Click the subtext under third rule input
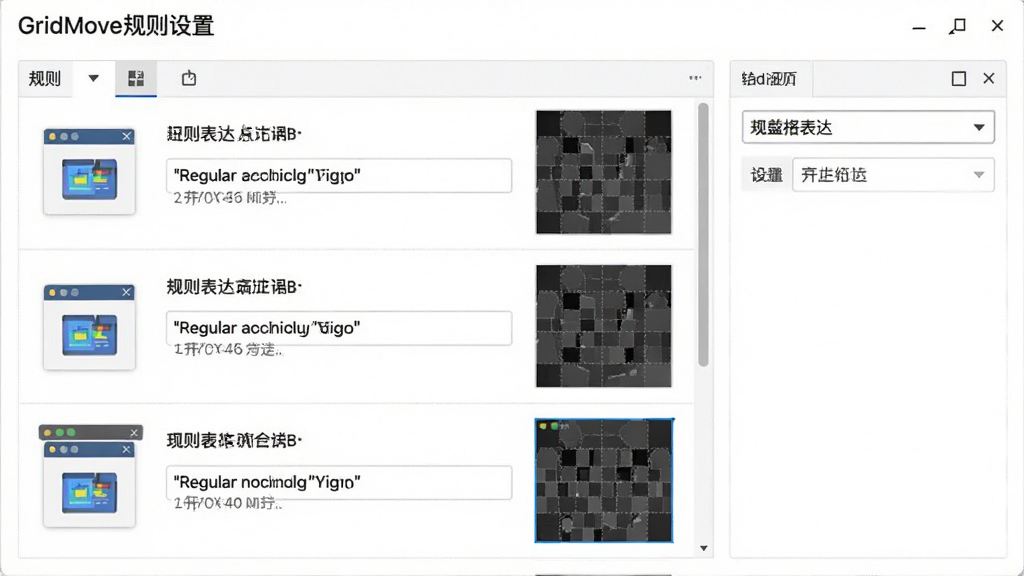1024x576 pixels. coord(228,504)
